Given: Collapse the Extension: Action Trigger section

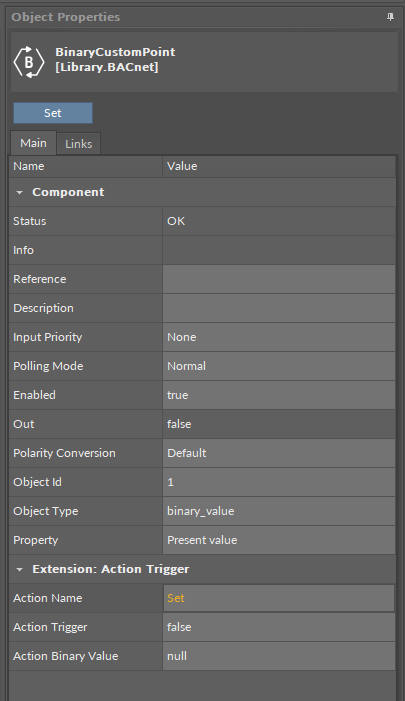Looking at the screenshot, I should (19, 570).
